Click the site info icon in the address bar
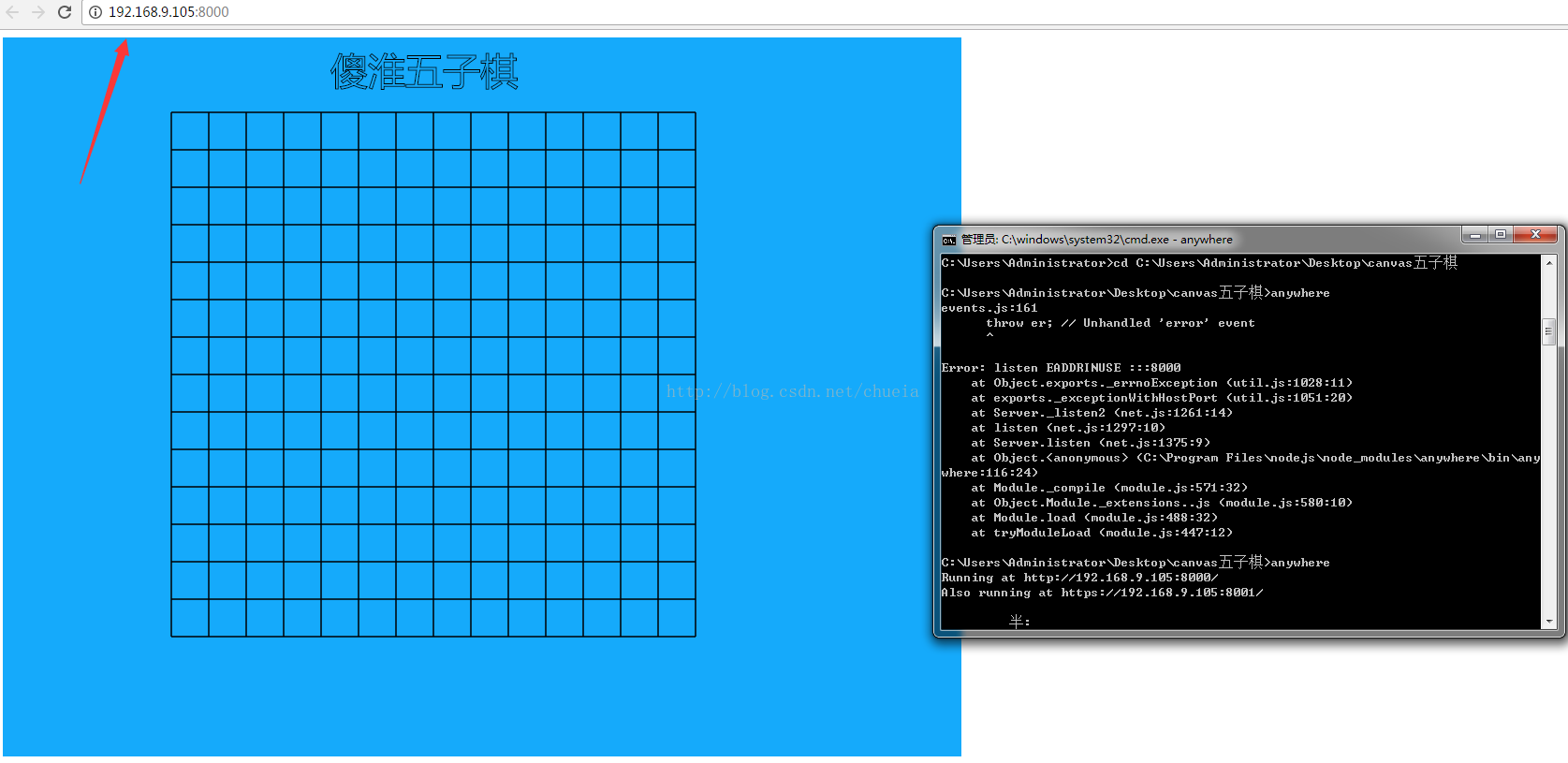The image size is (1568, 763). pyautogui.click(x=95, y=12)
